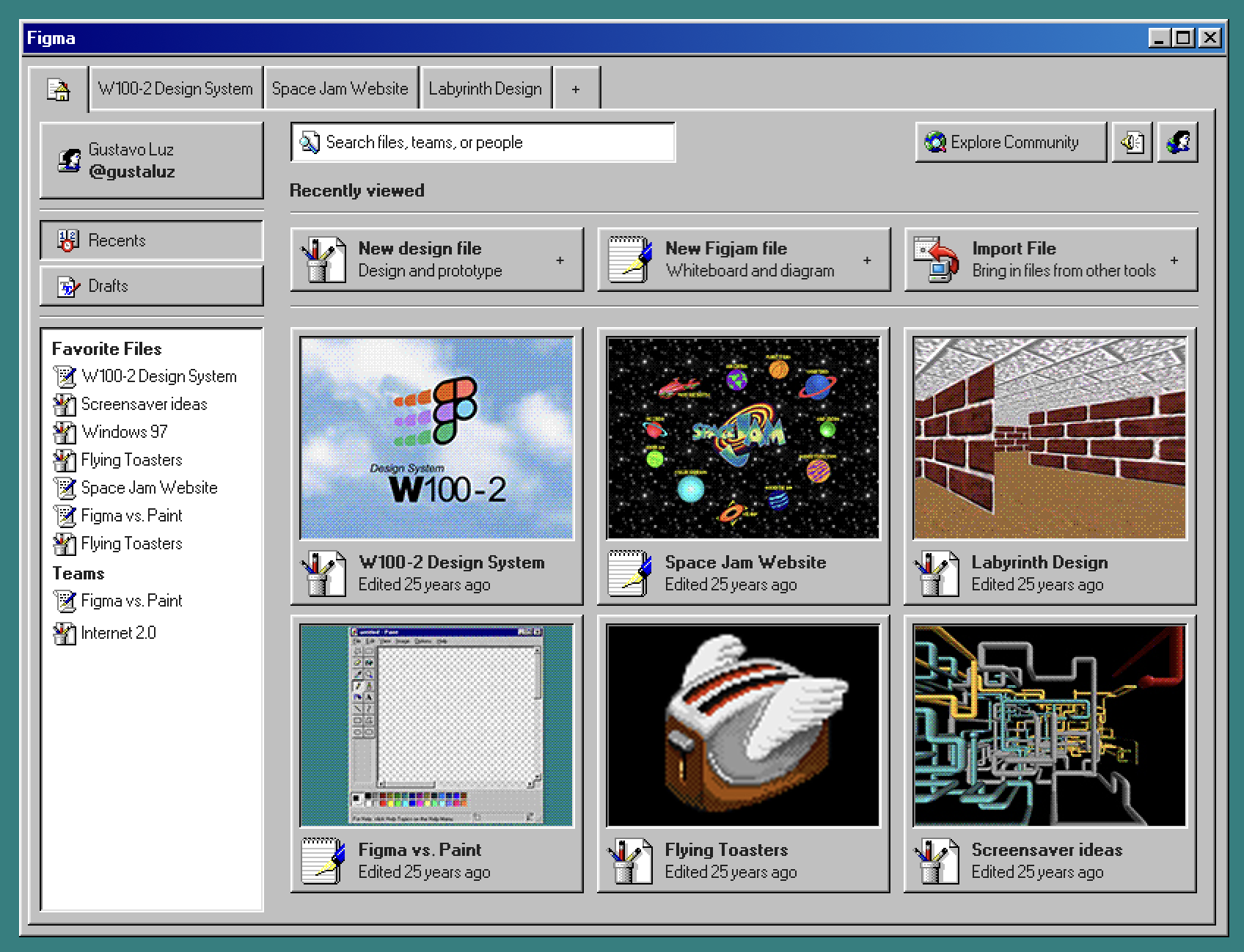Create a New Figjam file
Screen dimensions: 1244x952
[744, 260]
